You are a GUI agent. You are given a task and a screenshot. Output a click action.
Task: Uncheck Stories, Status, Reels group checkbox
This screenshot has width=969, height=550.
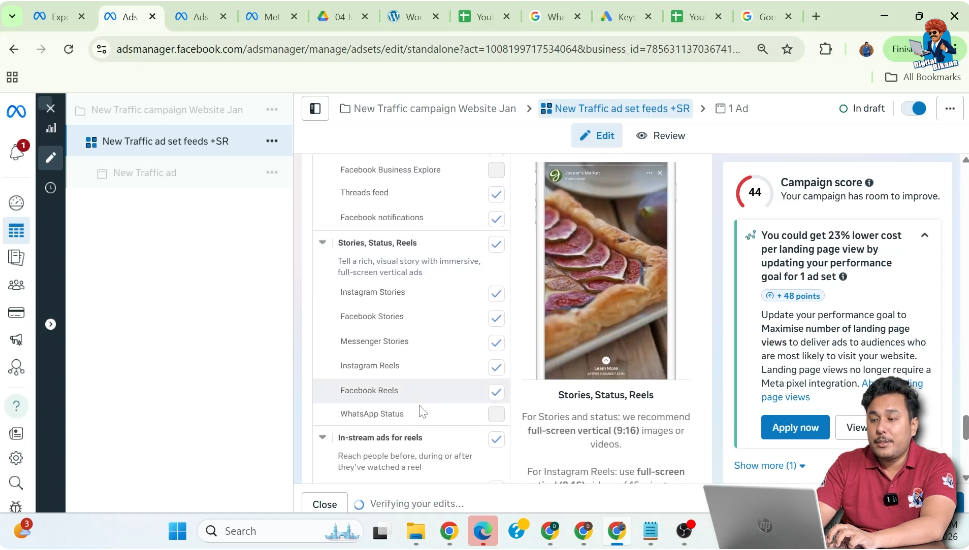click(496, 244)
